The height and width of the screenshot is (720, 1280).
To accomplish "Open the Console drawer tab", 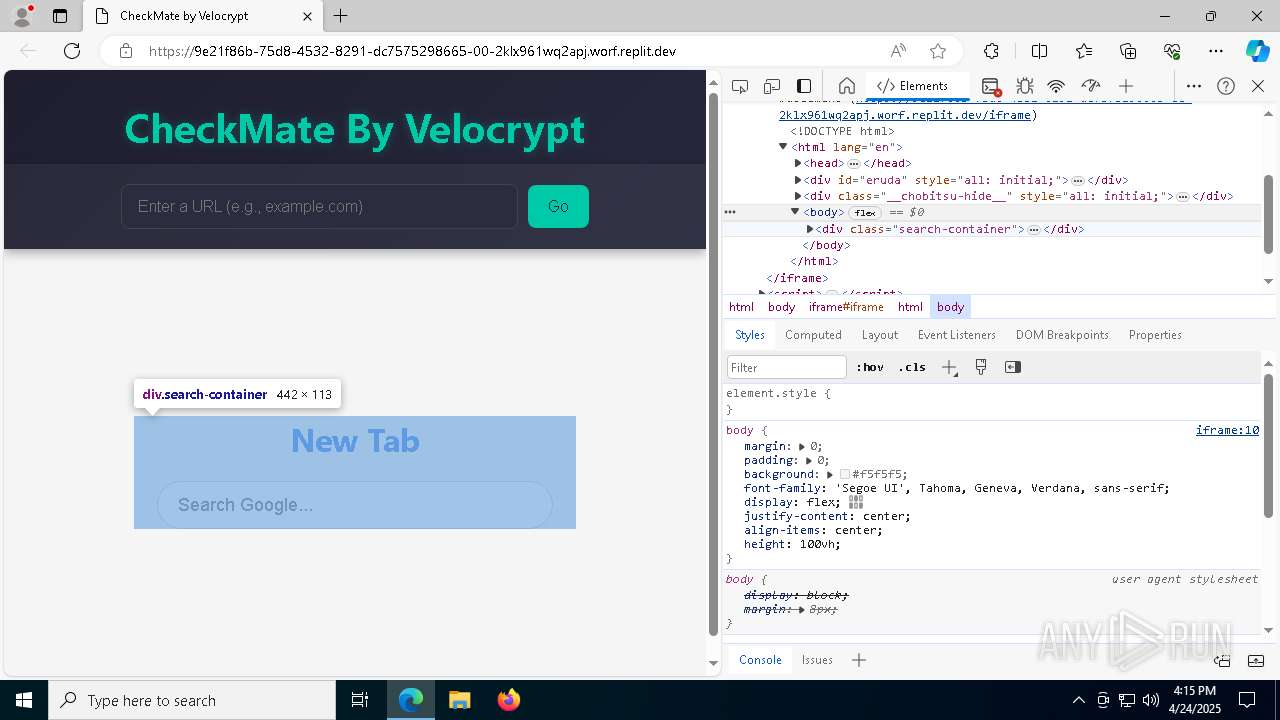I will pyautogui.click(x=760, y=660).
